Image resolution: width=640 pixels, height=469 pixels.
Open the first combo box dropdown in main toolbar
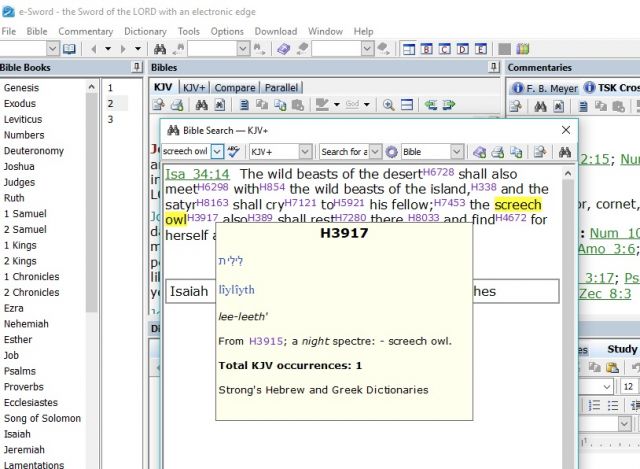52,49
